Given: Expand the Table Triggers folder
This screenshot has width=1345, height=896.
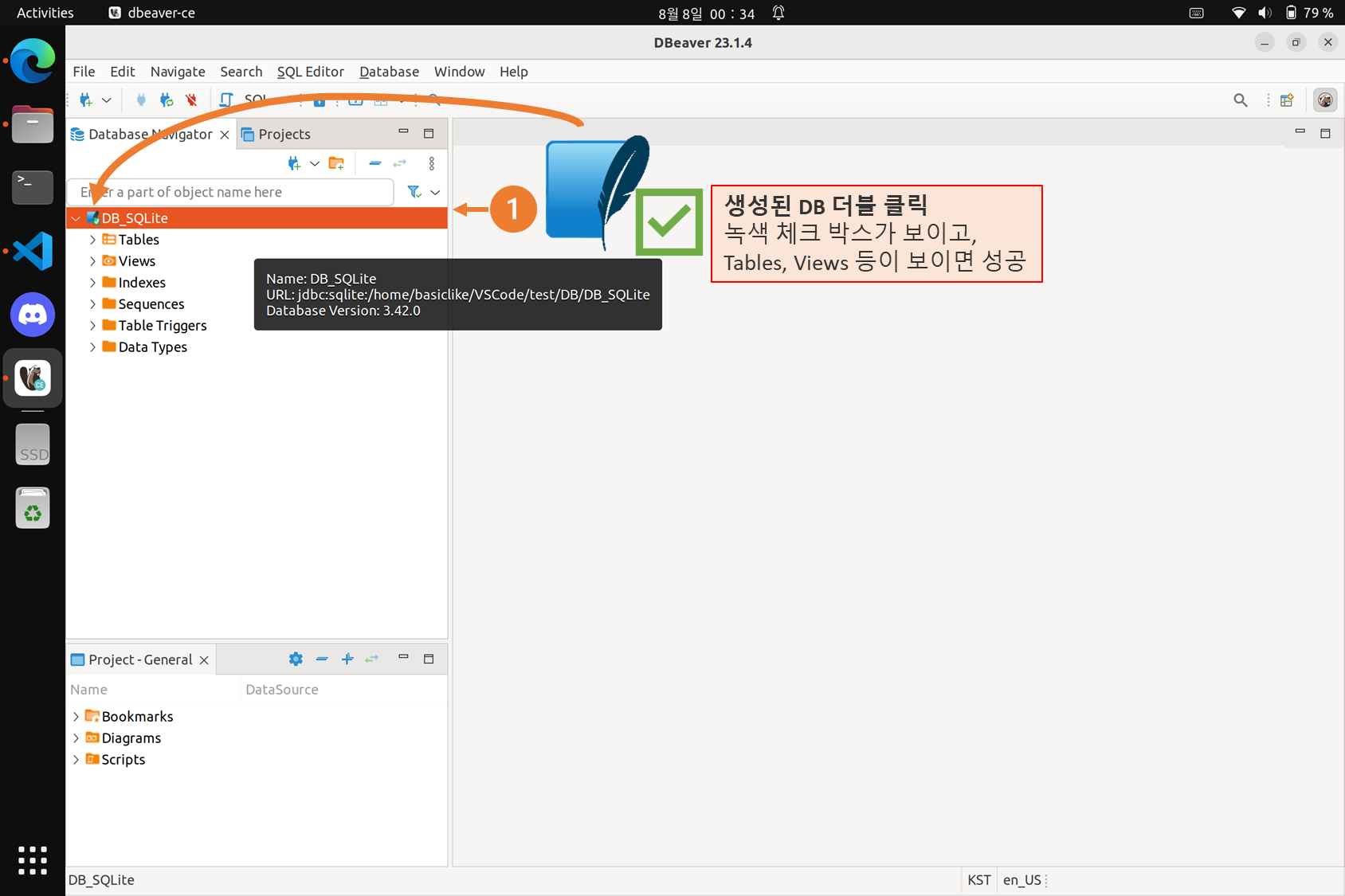Looking at the screenshot, I should coord(92,326).
